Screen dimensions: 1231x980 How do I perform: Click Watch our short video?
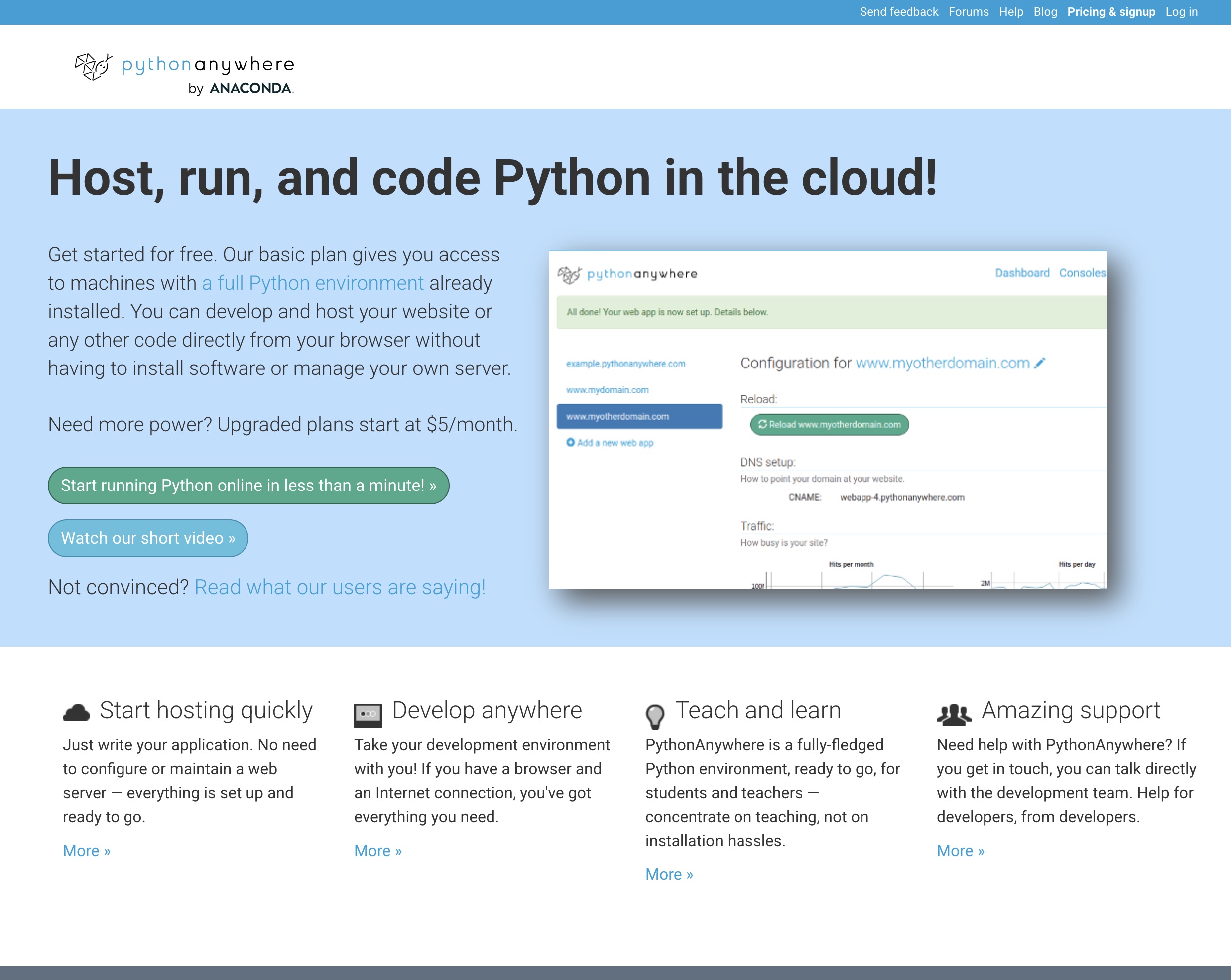point(148,537)
